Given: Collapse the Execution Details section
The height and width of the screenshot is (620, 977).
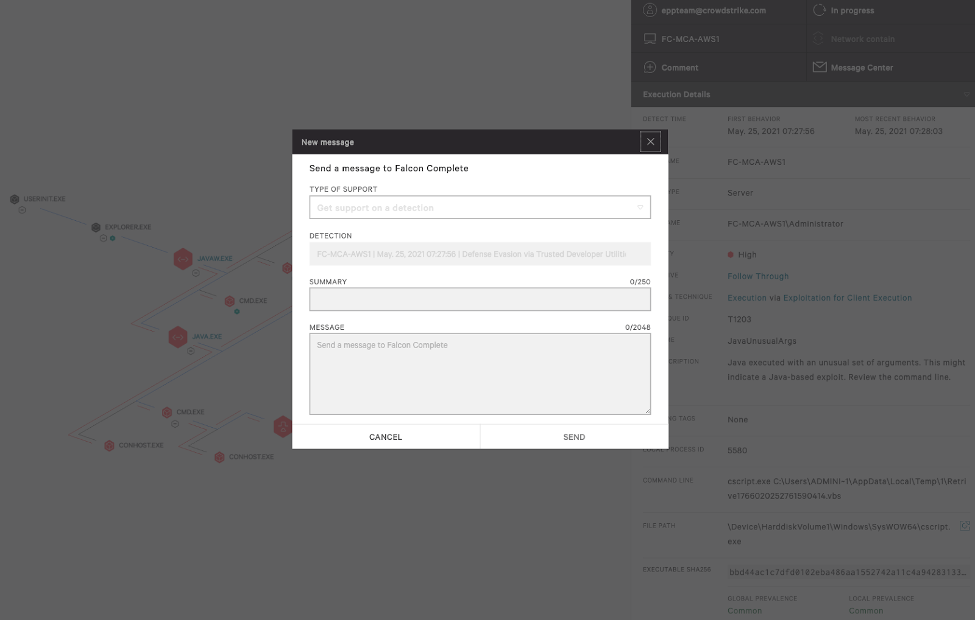Looking at the screenshot, I should tap(966, 94).
